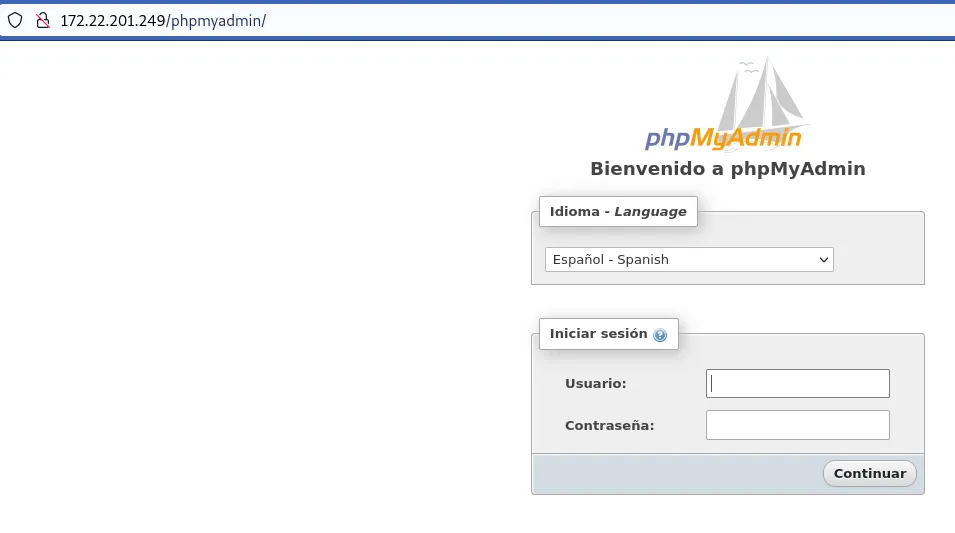
Task: Click the insecure connection padlock icon
Action: tap(43, 20)
